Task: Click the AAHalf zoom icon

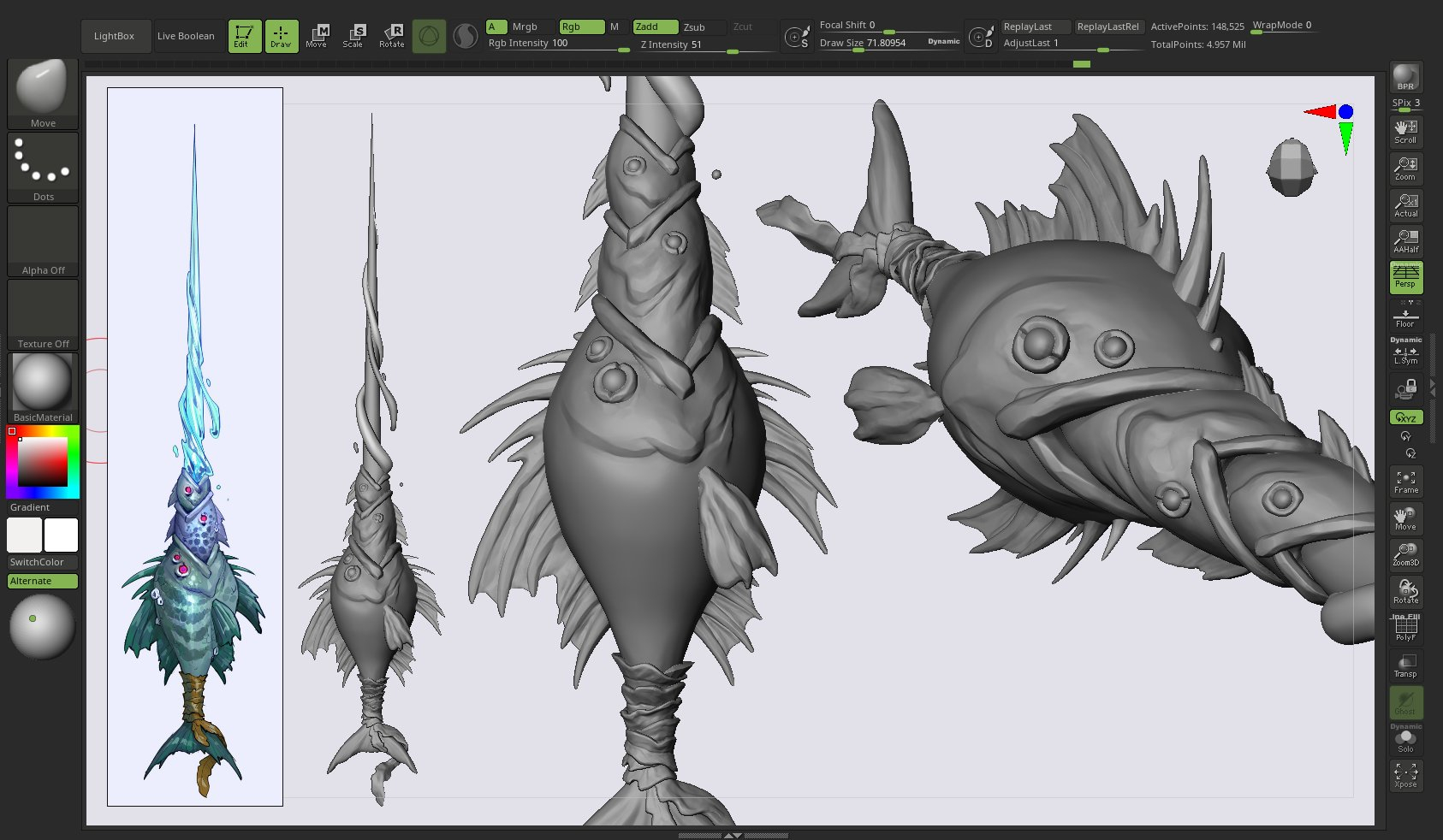Action: 1405,240
